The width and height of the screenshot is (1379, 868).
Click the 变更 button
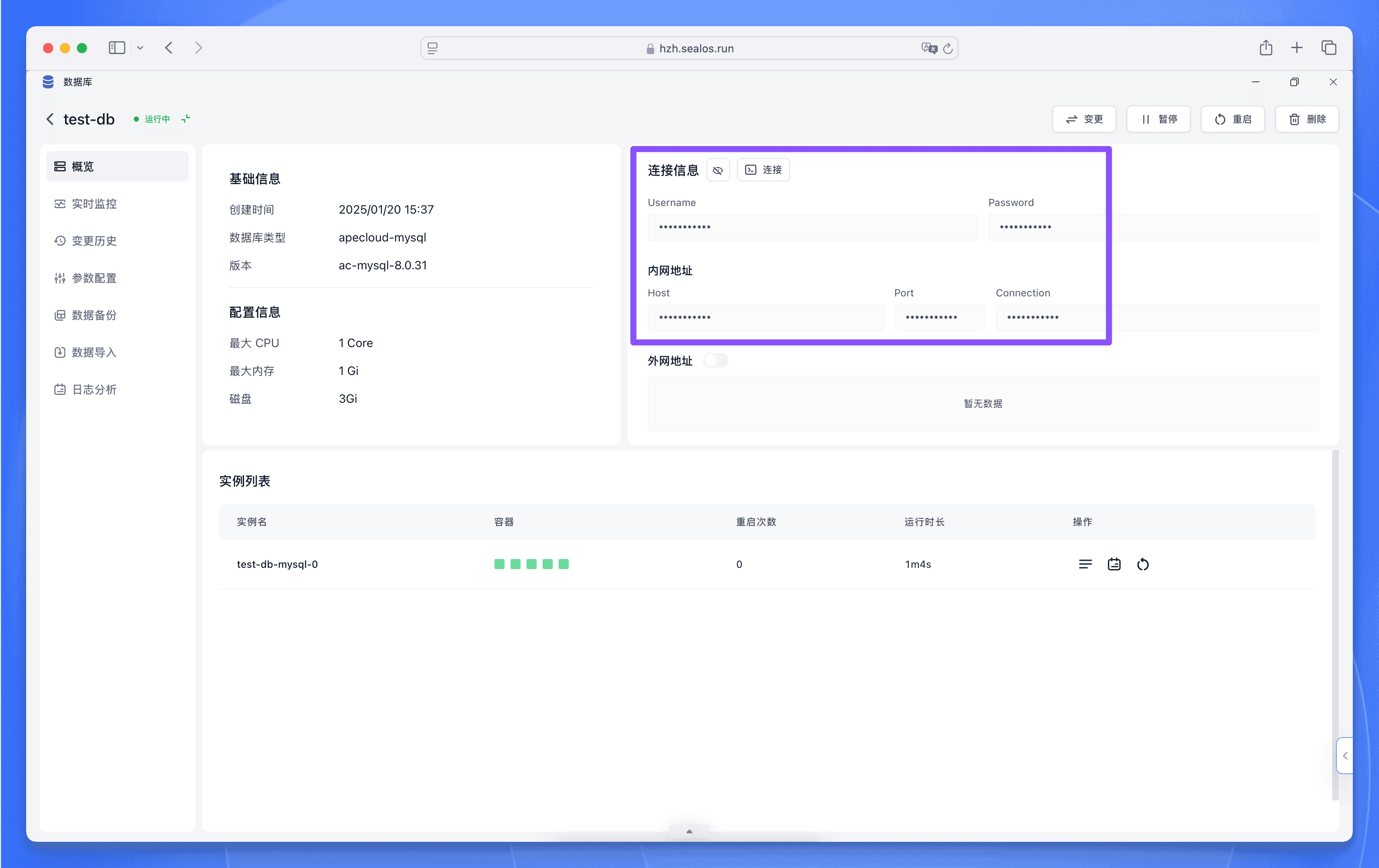point(1083,119)
